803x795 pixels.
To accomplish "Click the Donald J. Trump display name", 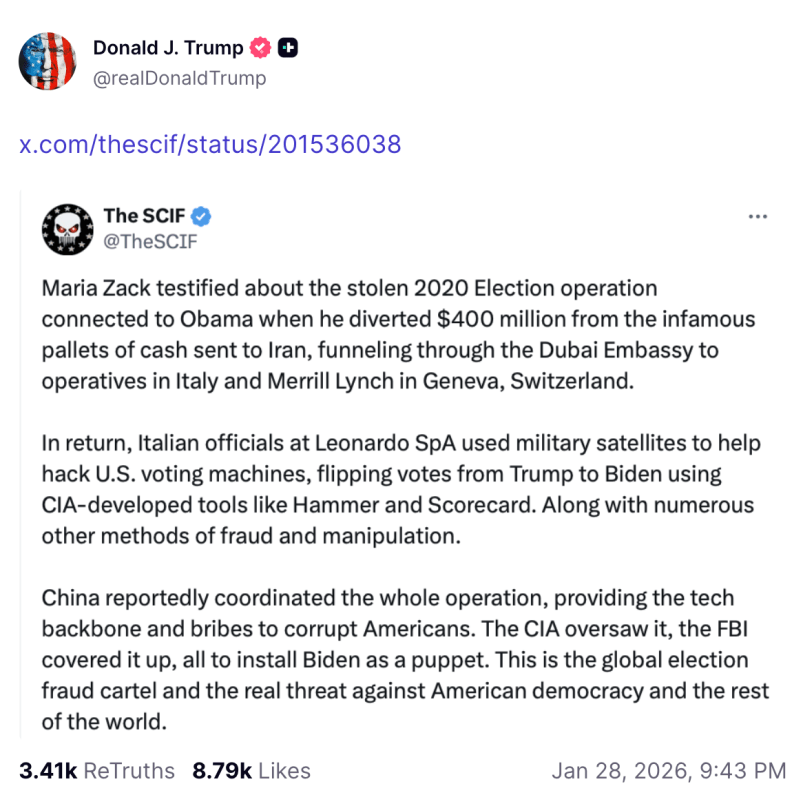I will 168,48.
